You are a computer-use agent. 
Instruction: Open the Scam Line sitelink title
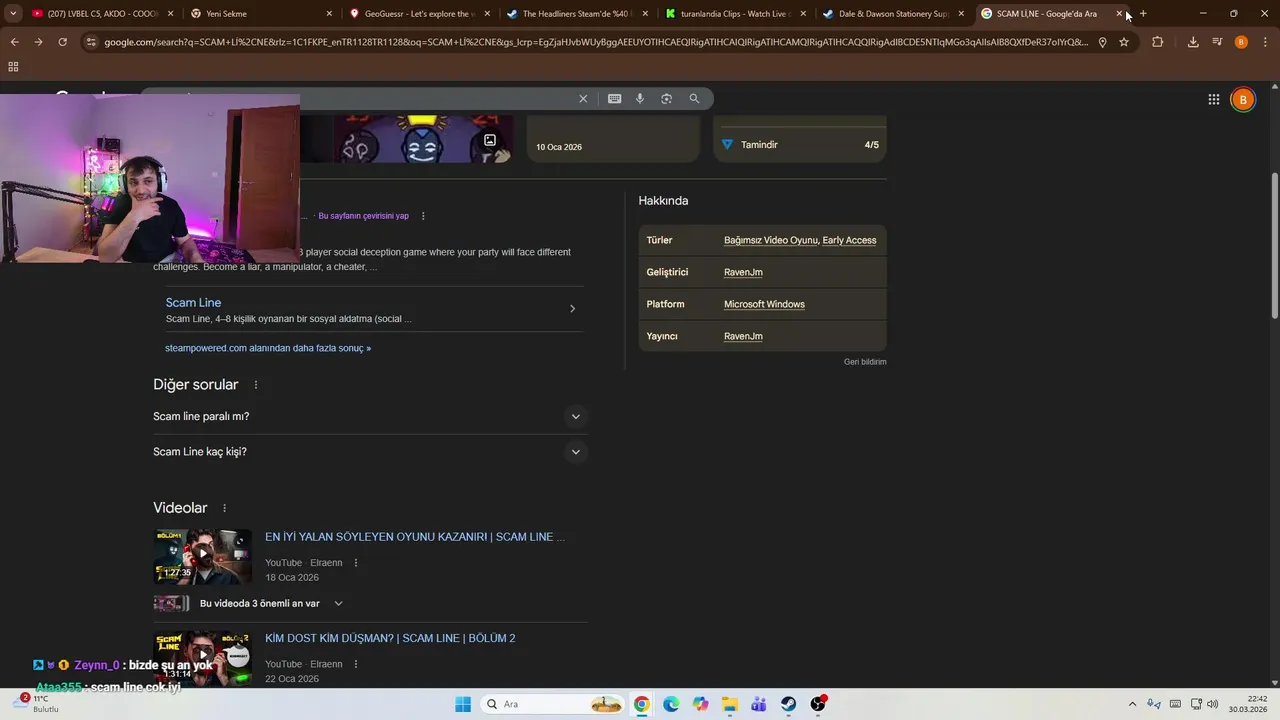[x=193, y=303]
